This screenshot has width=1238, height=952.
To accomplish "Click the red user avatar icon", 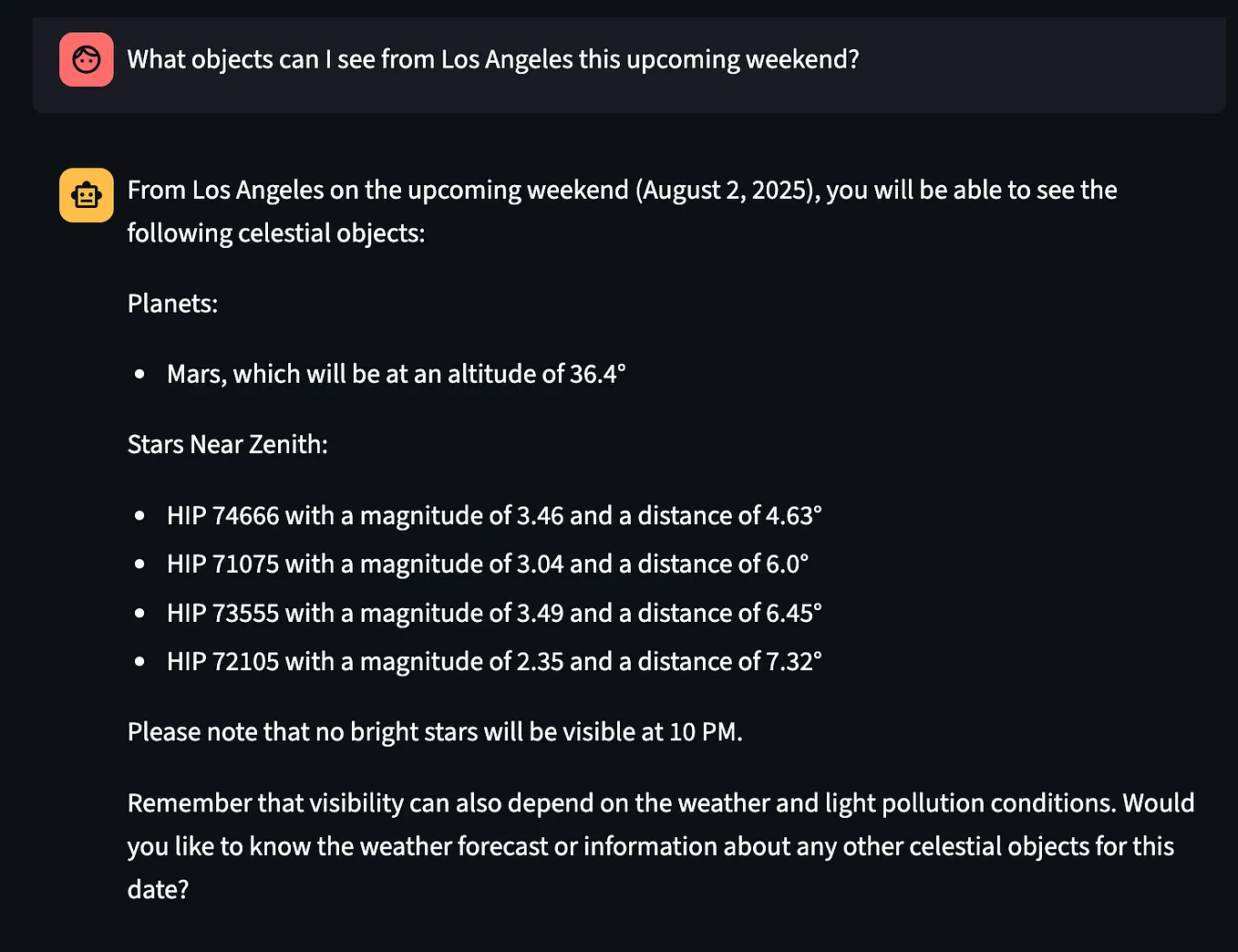I will click(x=87, y=60).
